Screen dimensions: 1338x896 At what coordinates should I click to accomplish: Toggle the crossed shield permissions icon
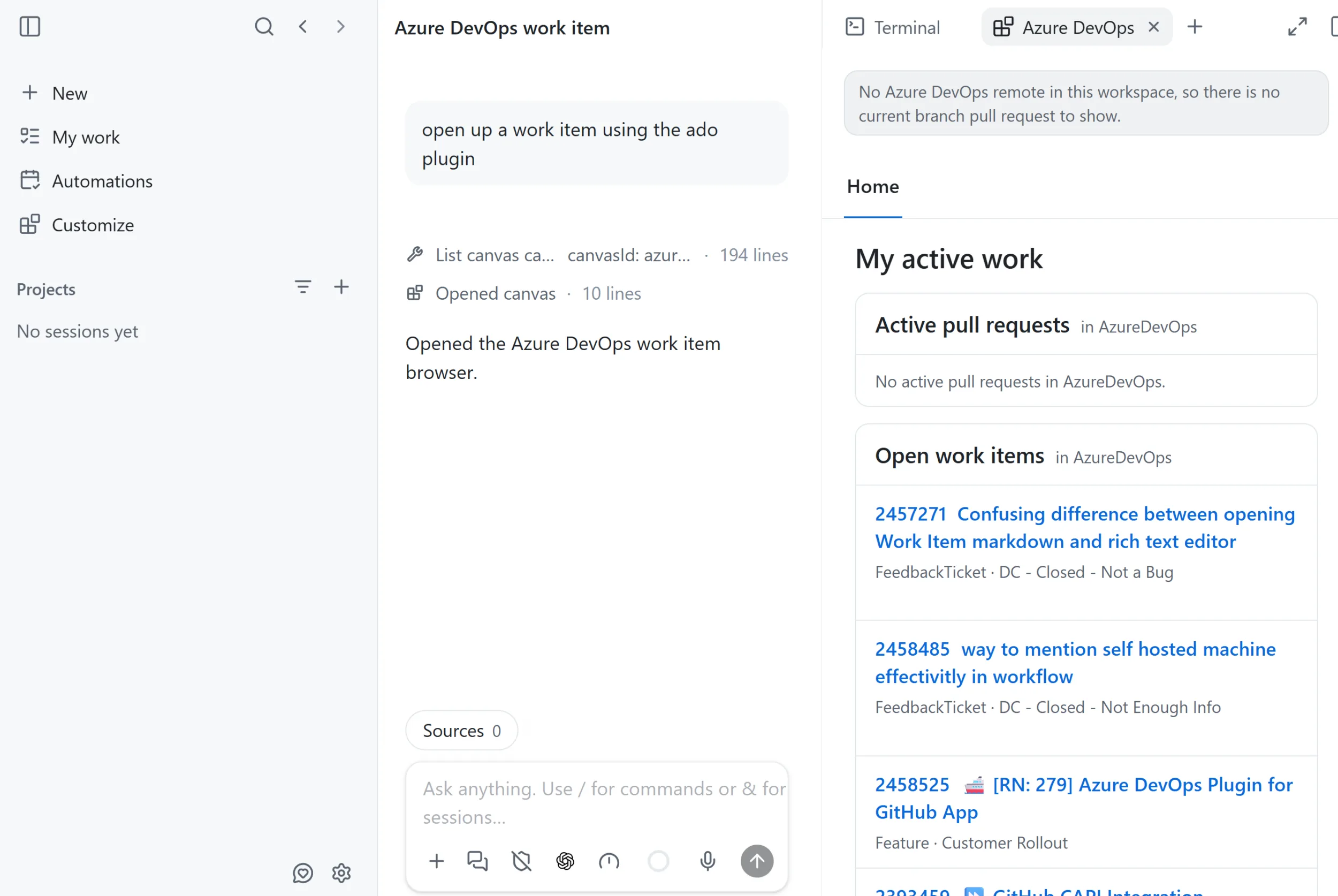(x=521, y=861)
